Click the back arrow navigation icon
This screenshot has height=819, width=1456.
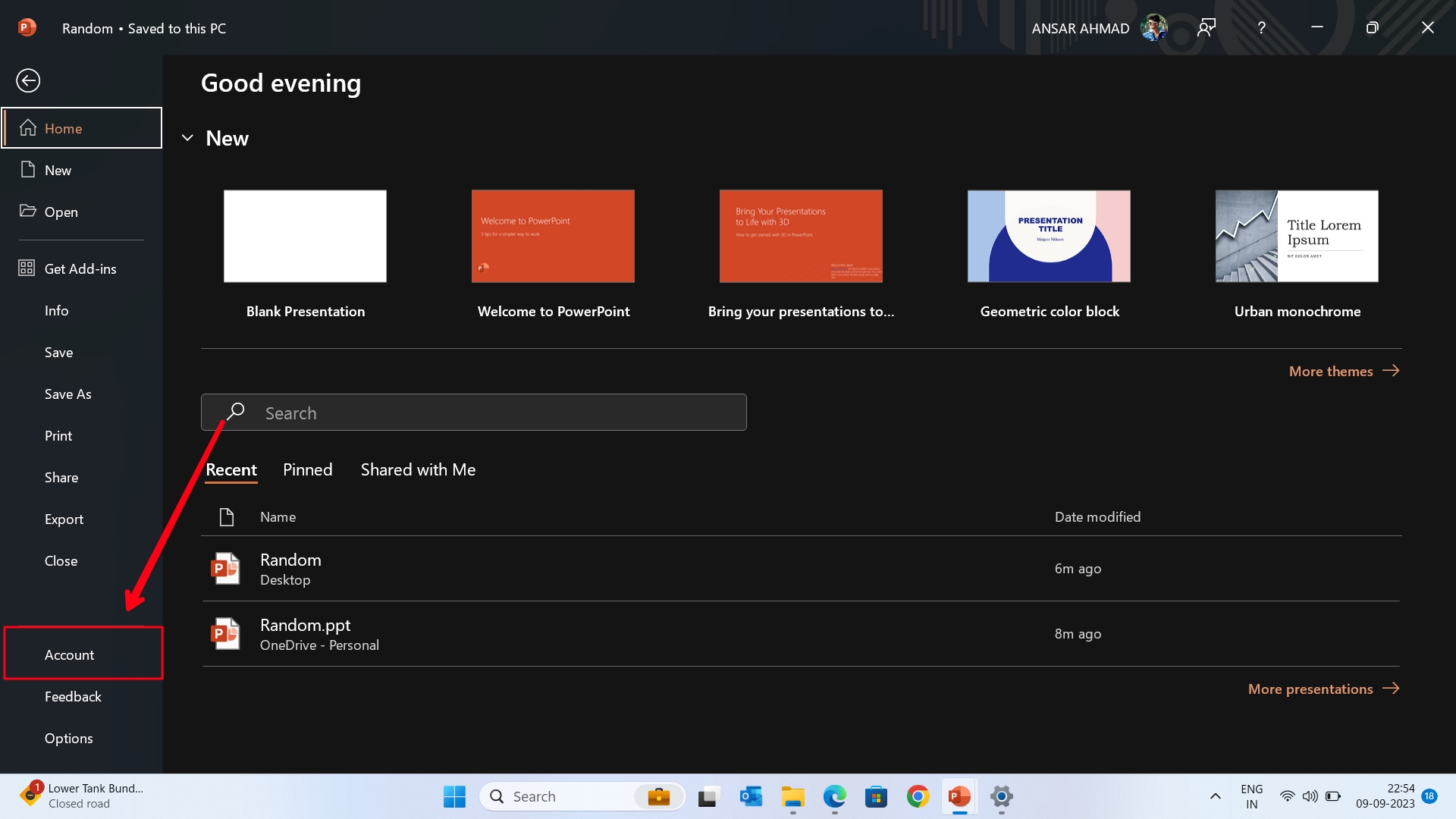point(28,80)
